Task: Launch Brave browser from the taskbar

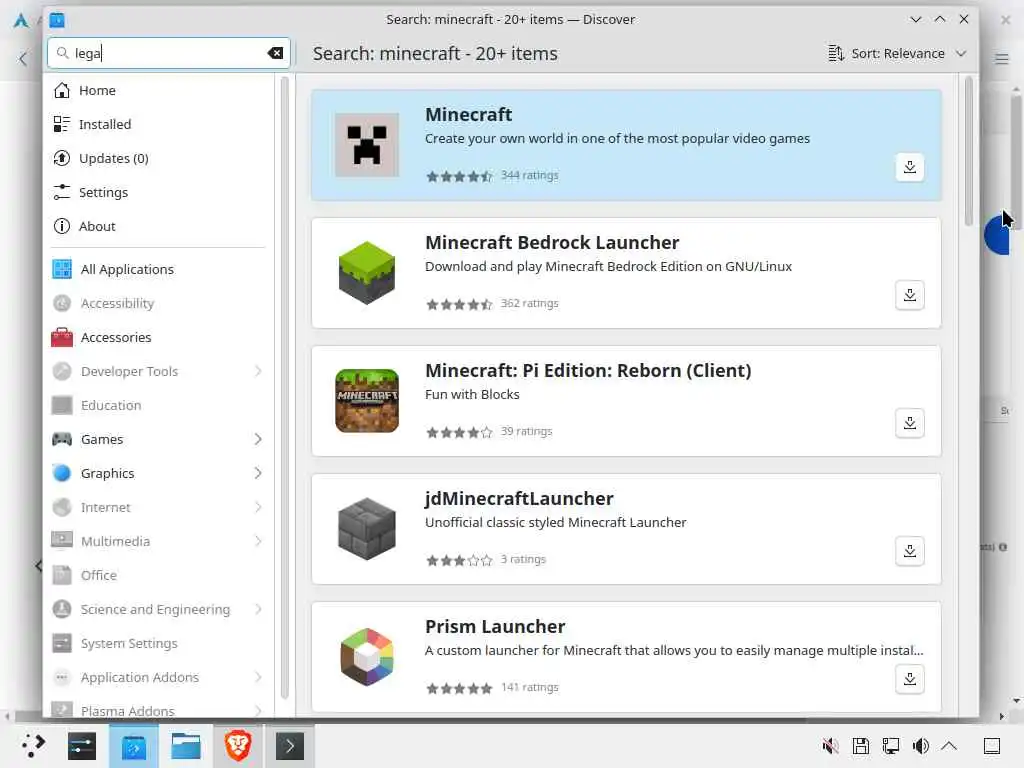Action: [238, 746]
